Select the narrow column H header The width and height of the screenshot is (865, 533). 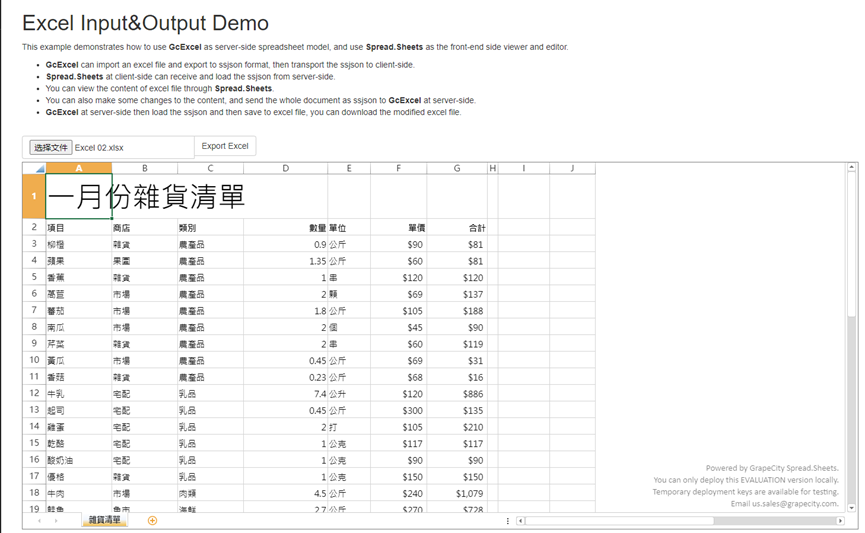(x=493, y=168)
